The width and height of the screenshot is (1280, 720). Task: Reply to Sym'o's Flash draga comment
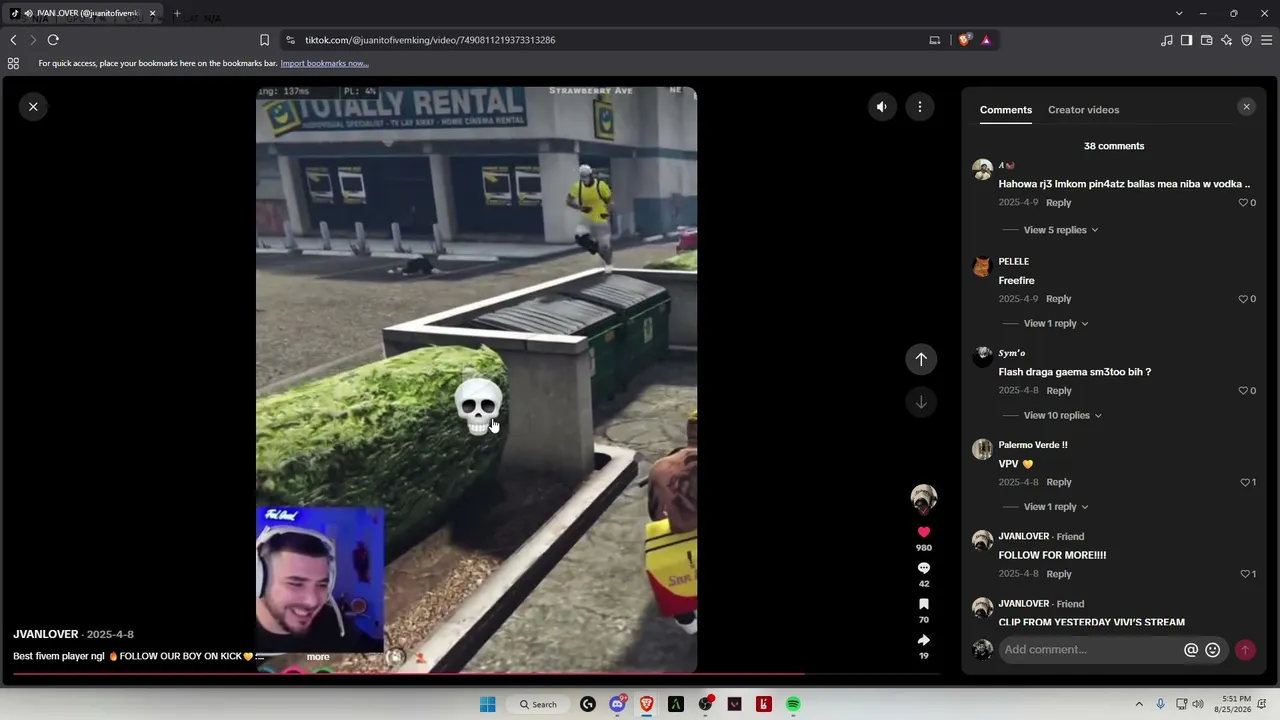1058,391
